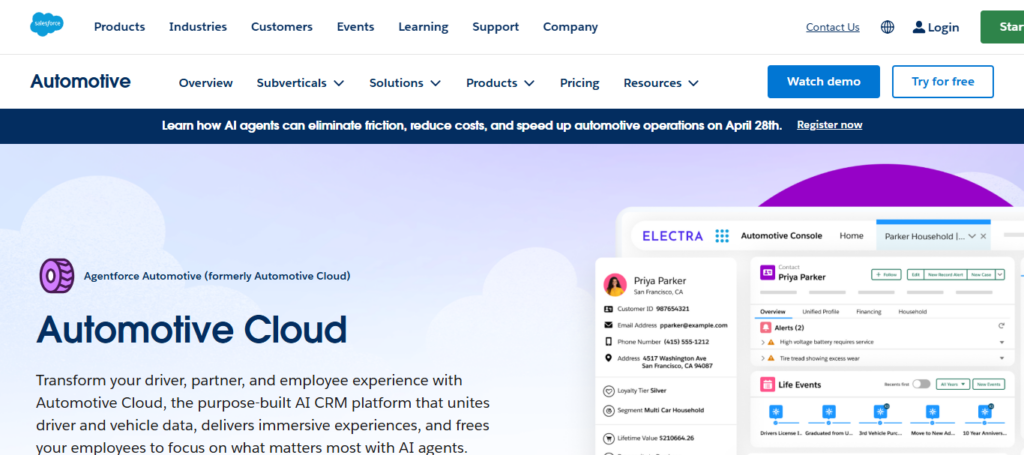Open the Events menu
Image resolution: width=1024 pixels, height=455 pixels.
pos(355,27)
